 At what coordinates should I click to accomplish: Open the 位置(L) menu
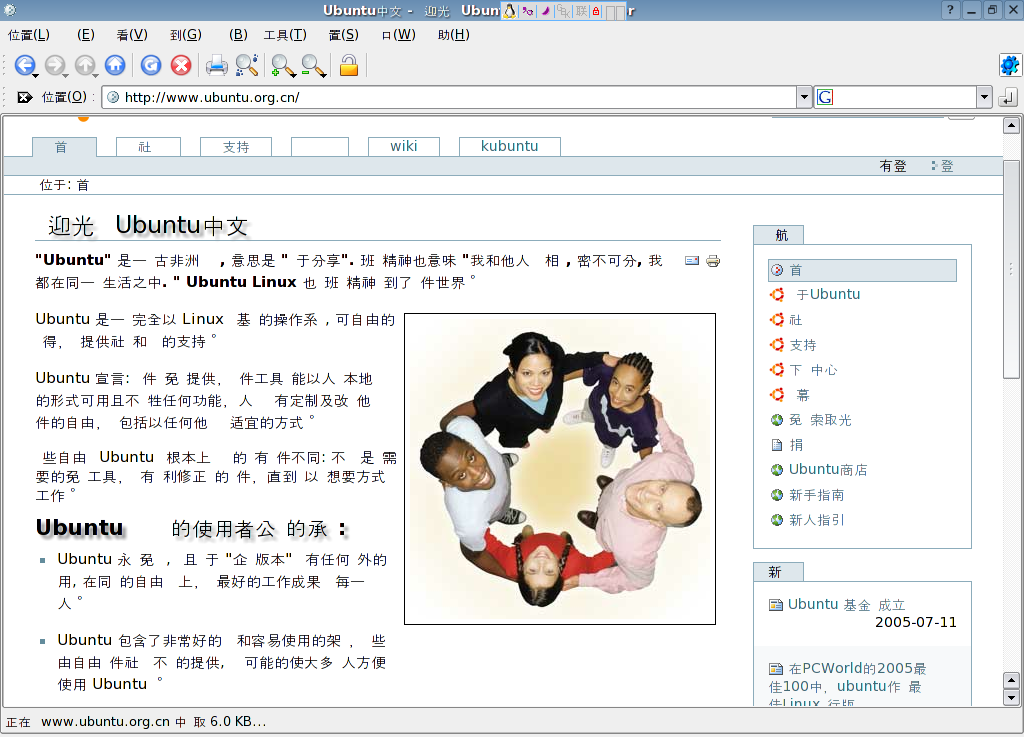29,35
